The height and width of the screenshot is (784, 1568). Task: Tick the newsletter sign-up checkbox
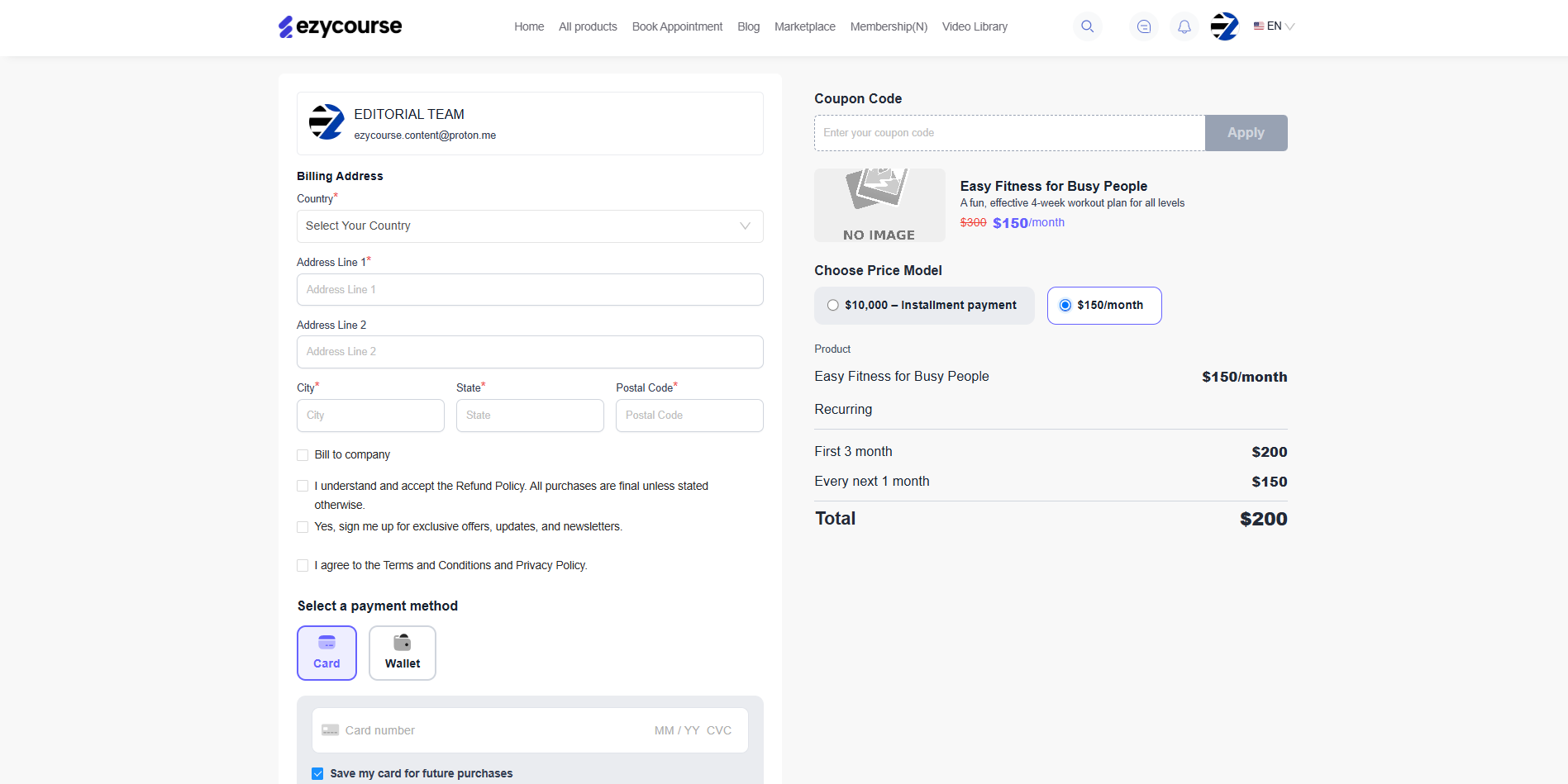pyautogui.click(x=303, y=527)
